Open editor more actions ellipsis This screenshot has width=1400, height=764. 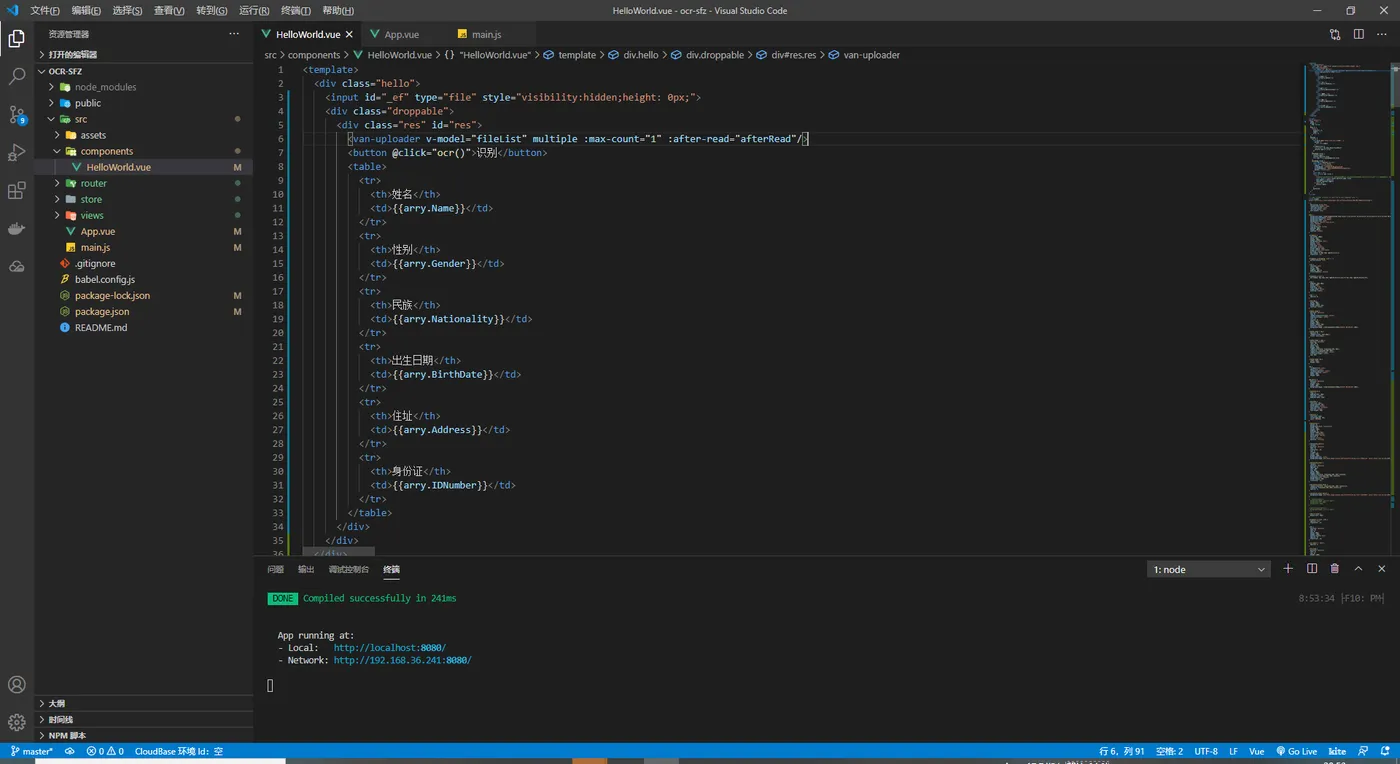(x=1381, y=34)
